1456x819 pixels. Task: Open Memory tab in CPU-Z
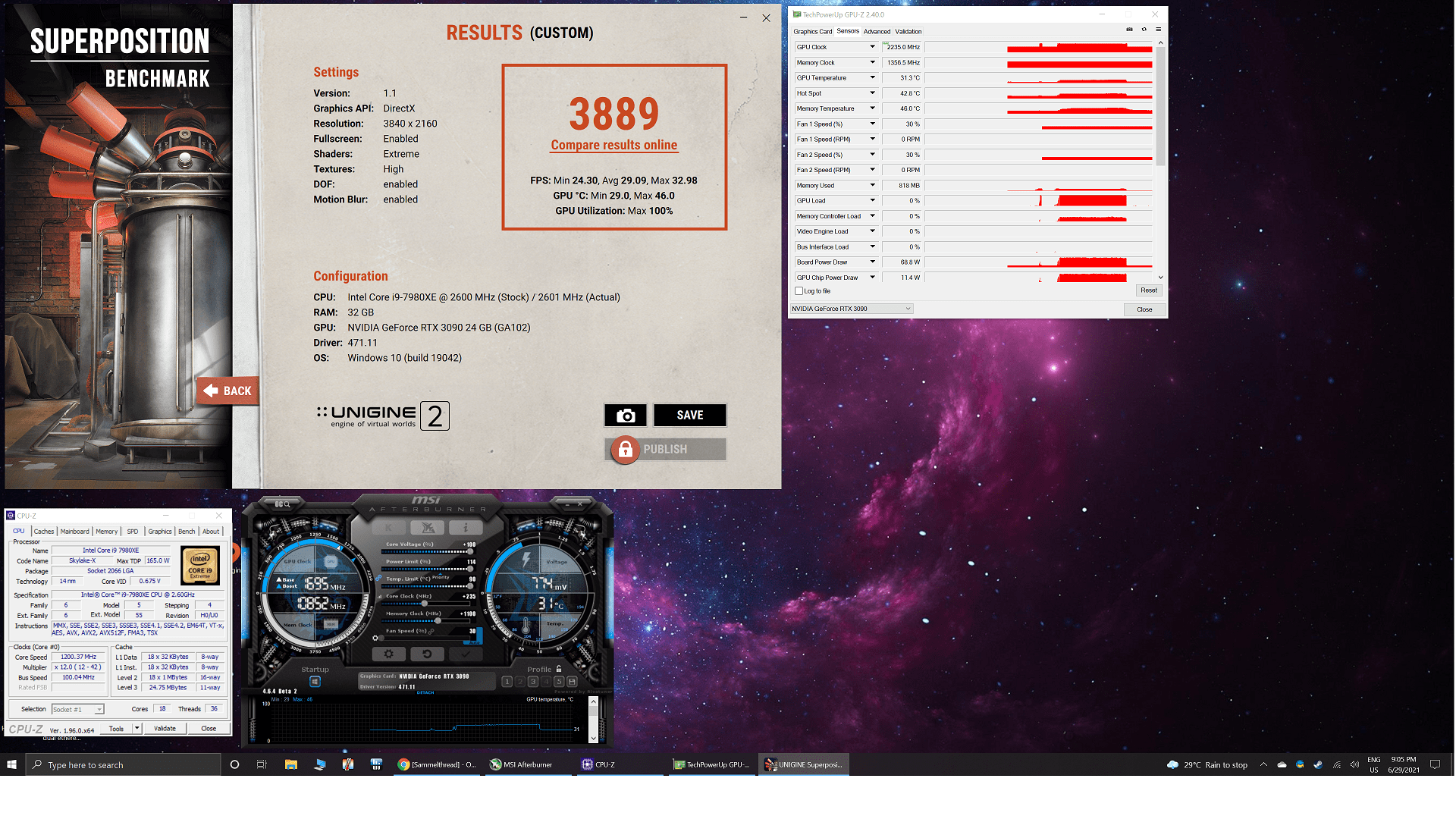point(106,532)
